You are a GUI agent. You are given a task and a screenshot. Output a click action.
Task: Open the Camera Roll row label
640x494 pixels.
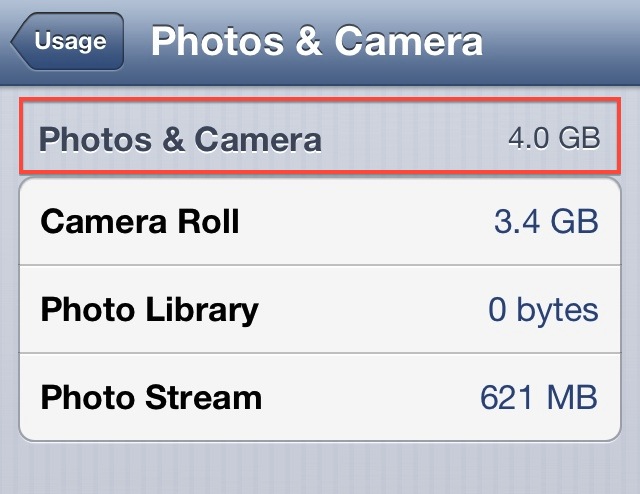tap(140, 221)
